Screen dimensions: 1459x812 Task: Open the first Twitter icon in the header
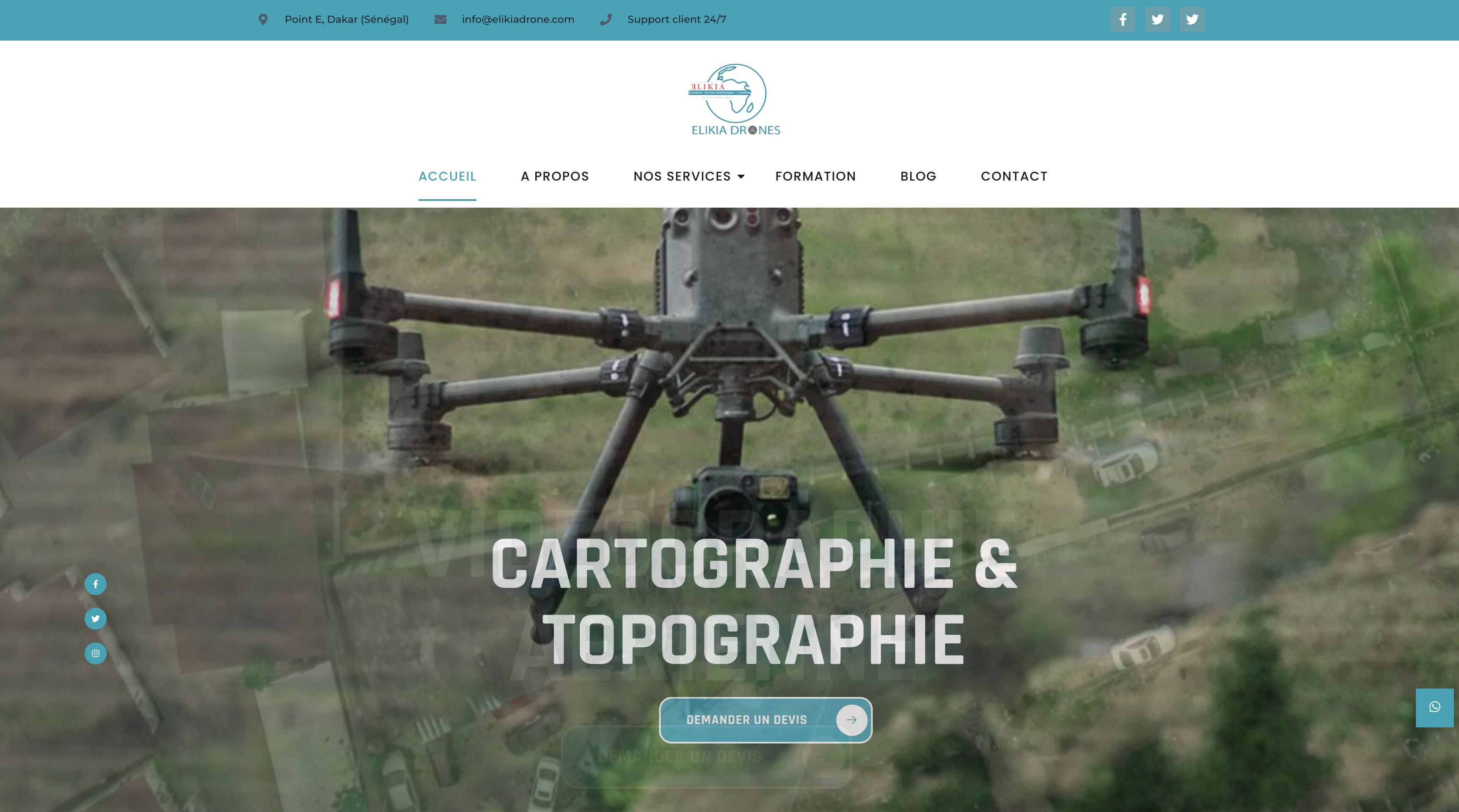[1158, 19]
